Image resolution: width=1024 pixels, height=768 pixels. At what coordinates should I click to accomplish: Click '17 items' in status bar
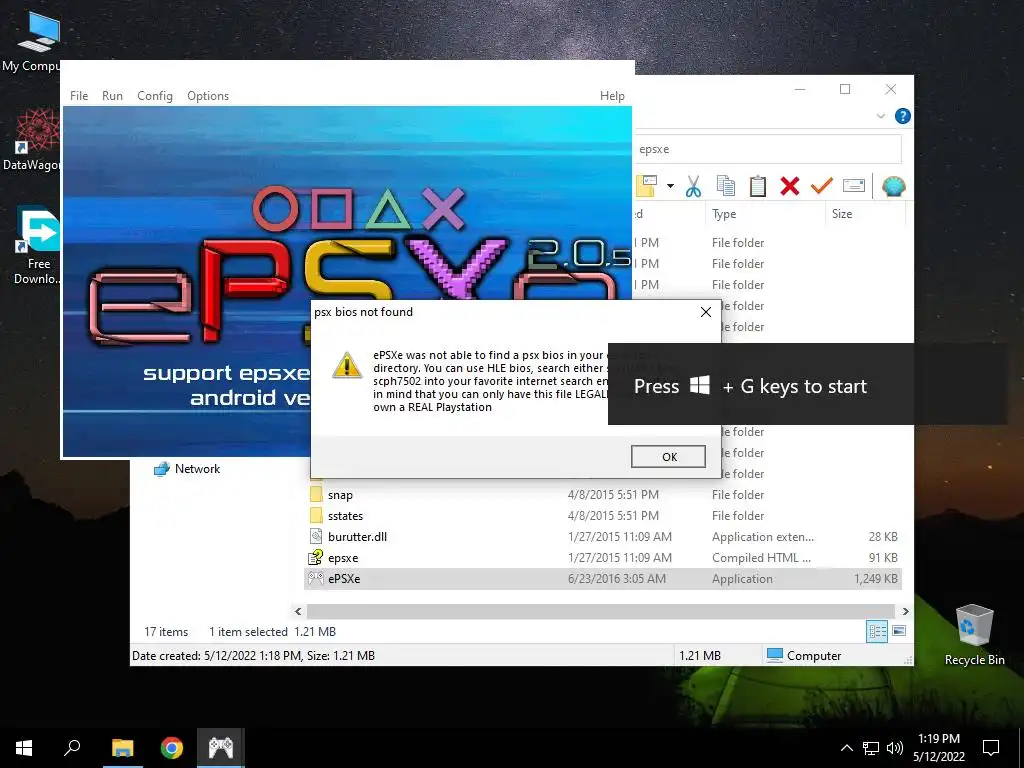(x=166, y=632)
